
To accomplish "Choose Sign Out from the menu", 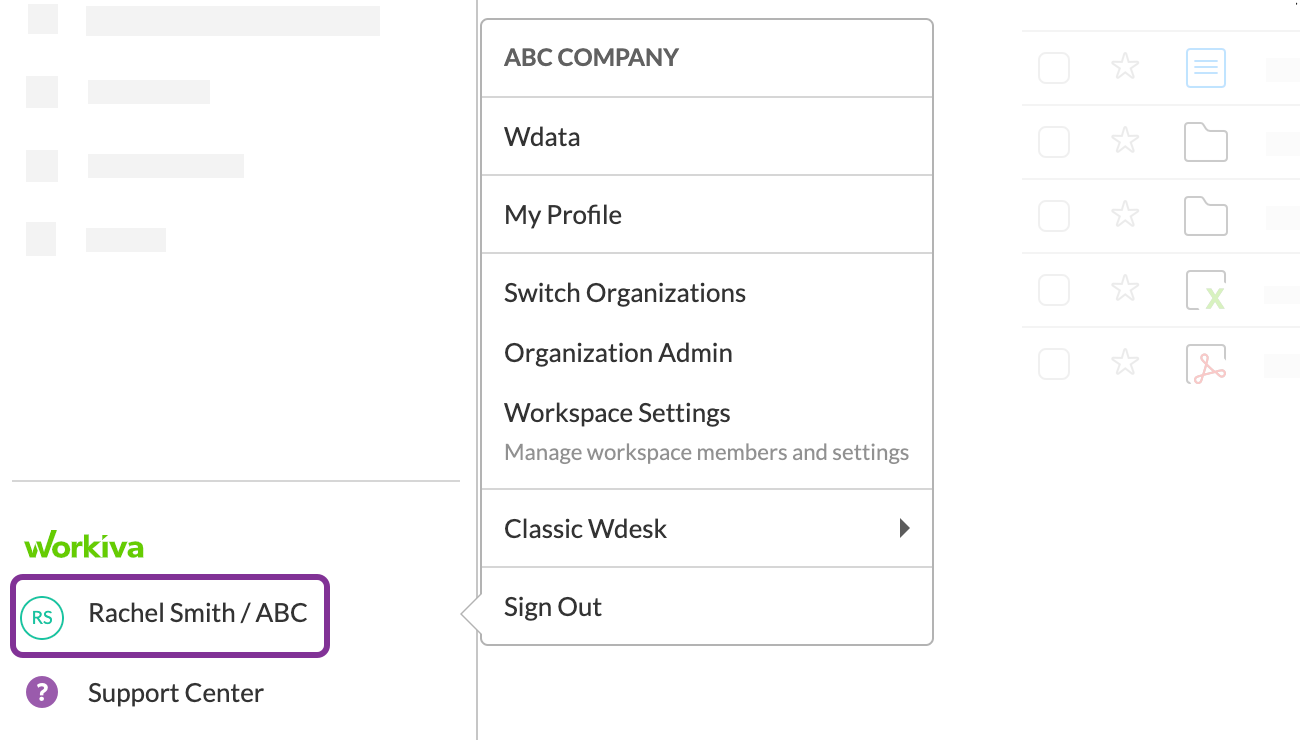I will click(x=553, y=607).
